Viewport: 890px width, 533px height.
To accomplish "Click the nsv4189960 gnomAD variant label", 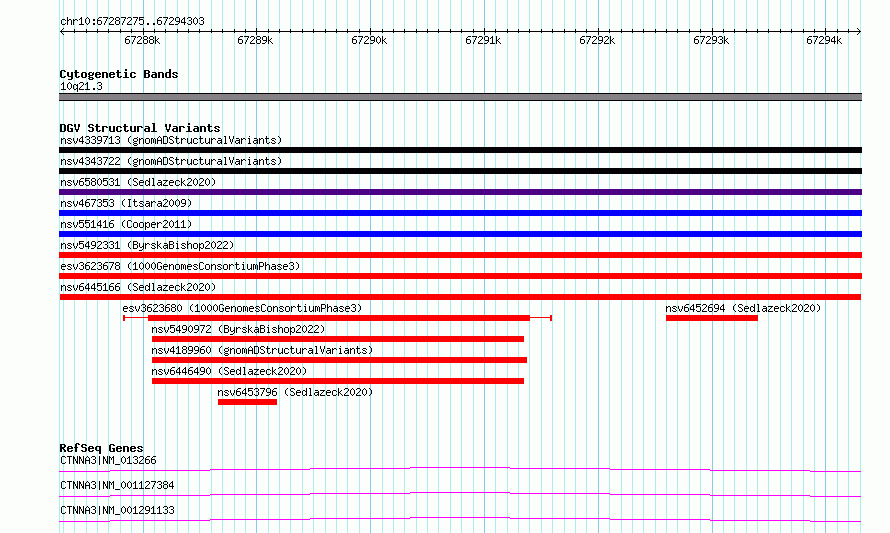I will [x=262, y=350].
